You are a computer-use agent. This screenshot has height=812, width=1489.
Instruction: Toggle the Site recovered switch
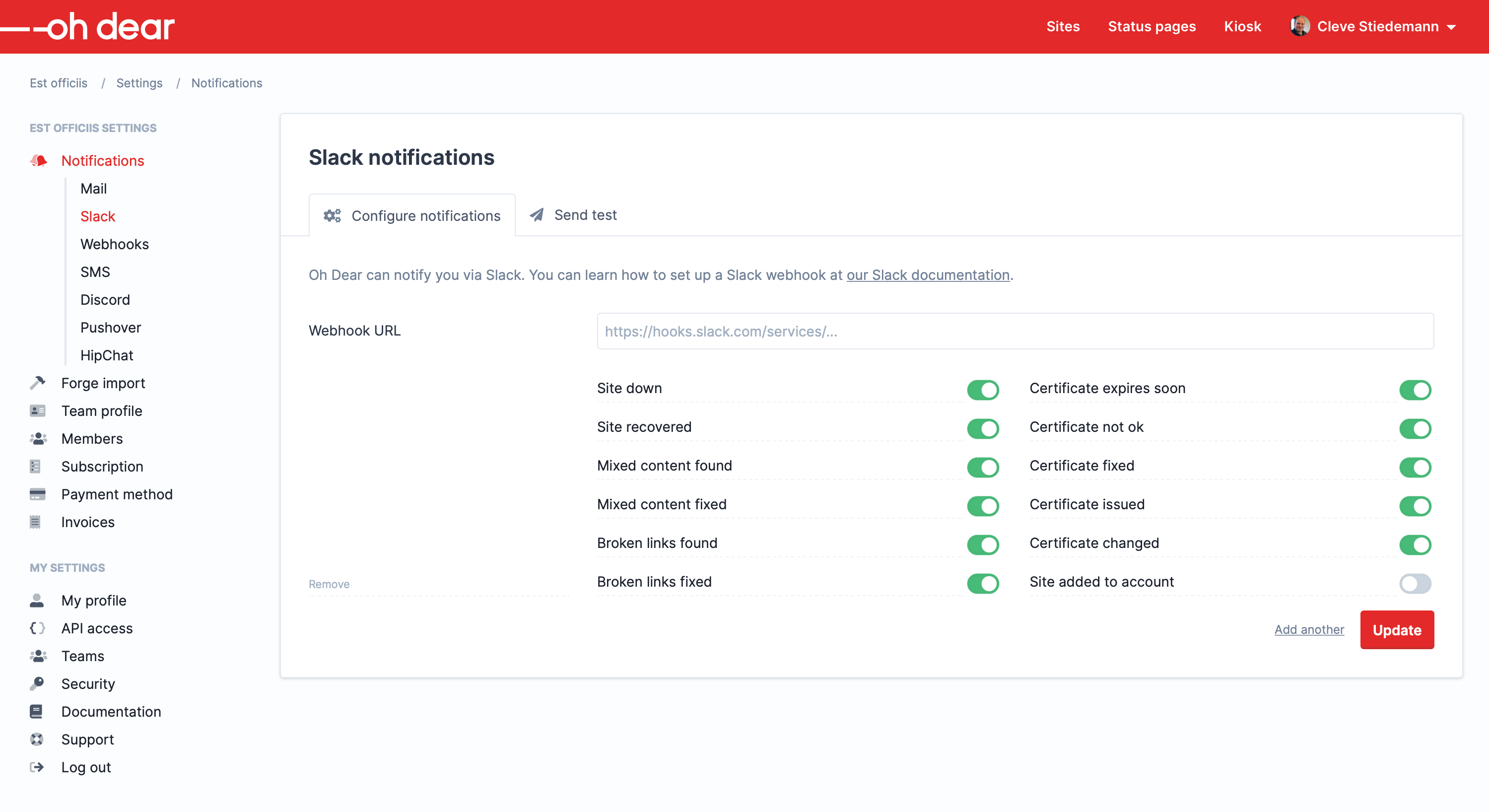[983, 428]
